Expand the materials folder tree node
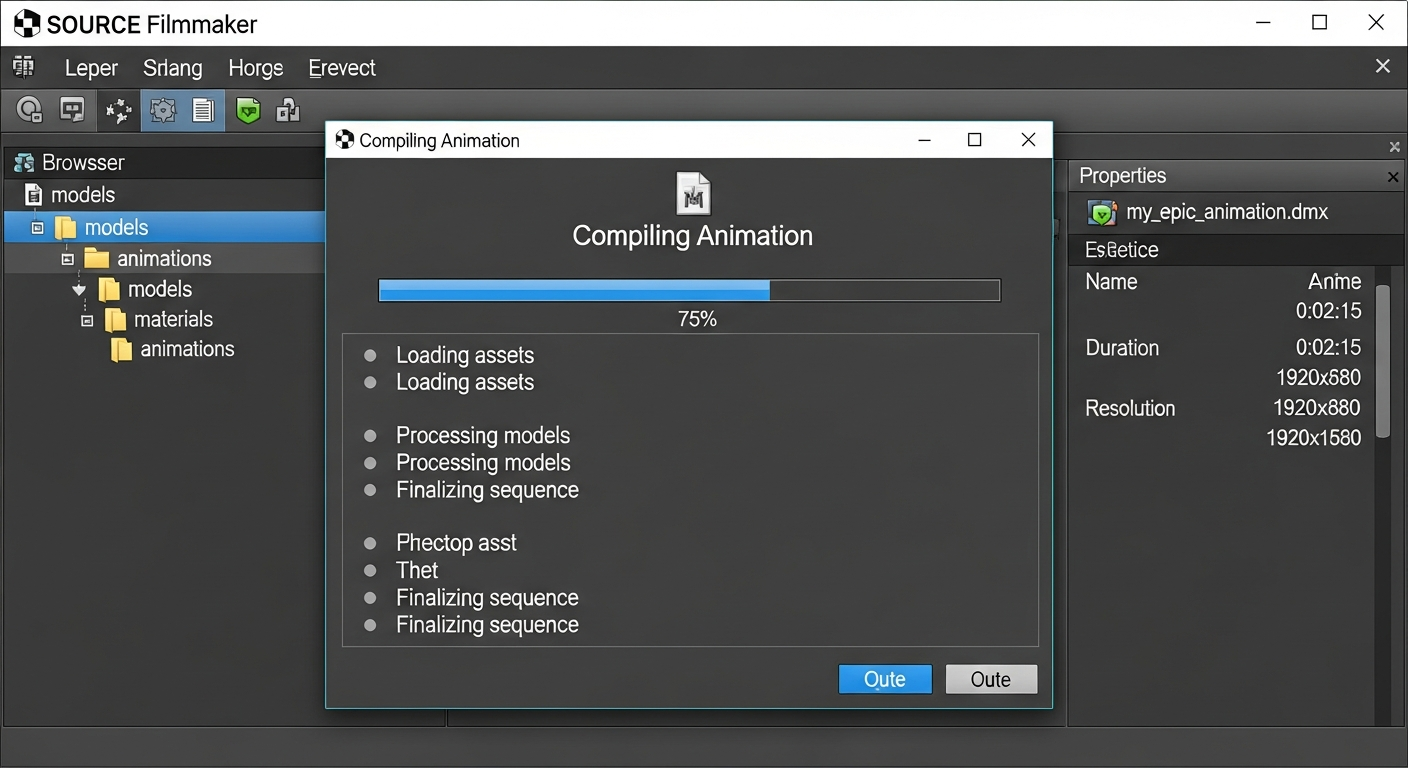Image resolution: width=1408 pixels, height=768 pixels. point(87,320)
